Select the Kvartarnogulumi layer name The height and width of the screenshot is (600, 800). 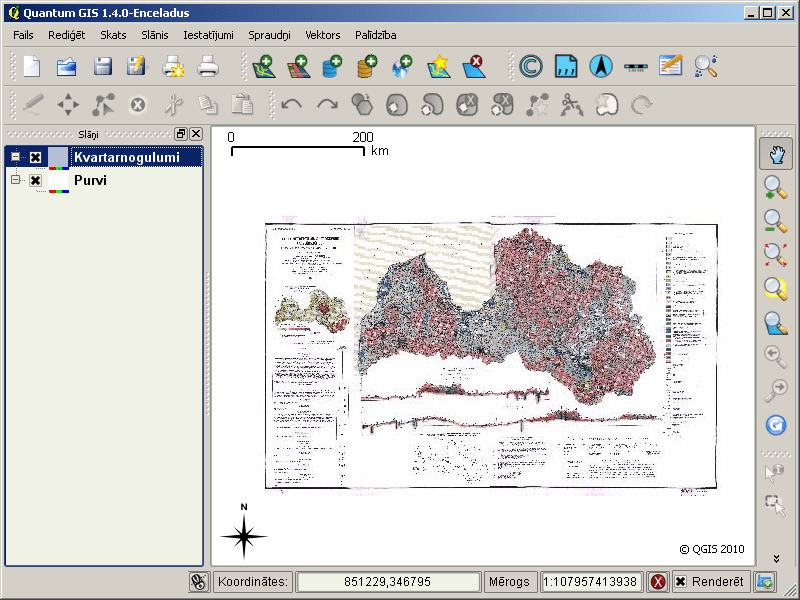pos(127,157)
